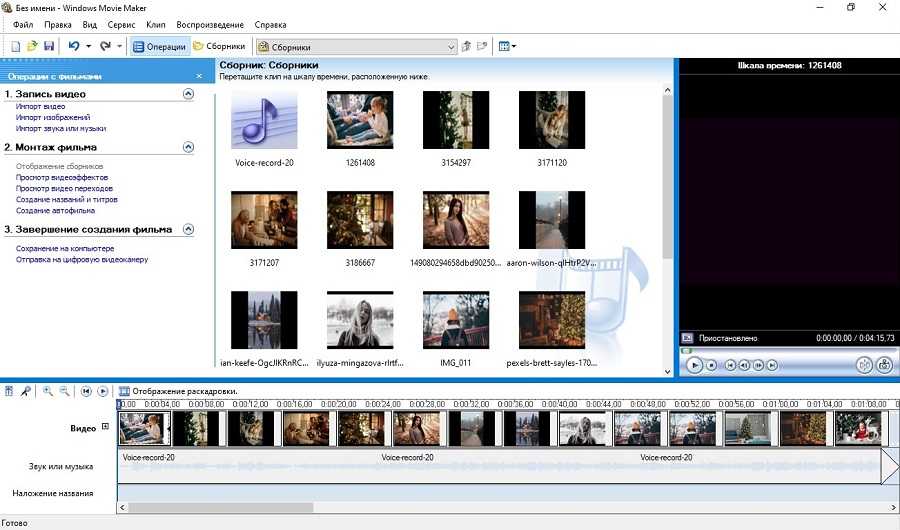Toggle the Сборники collections pane button
900x530 pixels.
pyautogui.click(x=220, y=46)
